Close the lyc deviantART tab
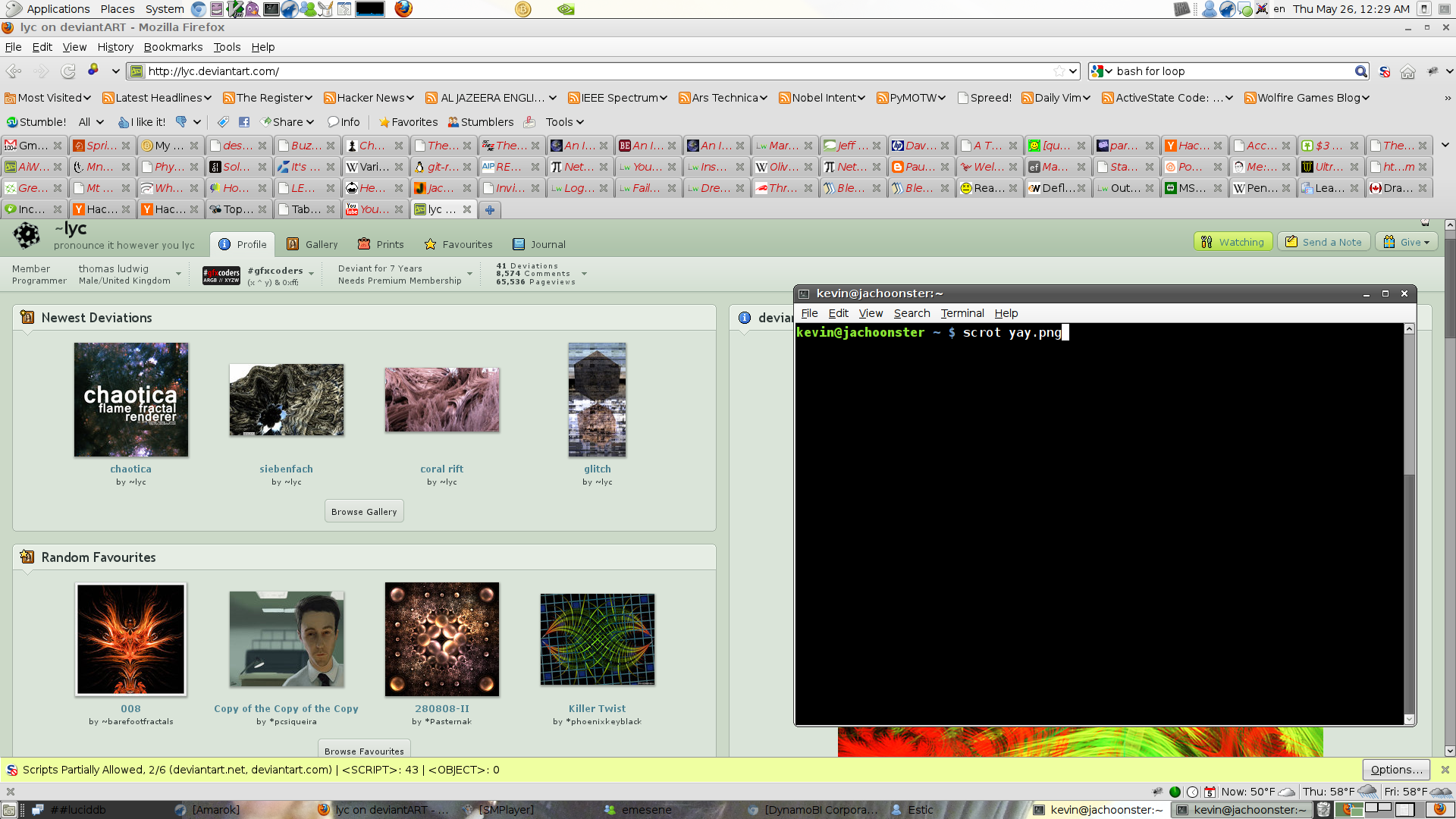This screenshot has width=1456, height=819. point(467,209)
